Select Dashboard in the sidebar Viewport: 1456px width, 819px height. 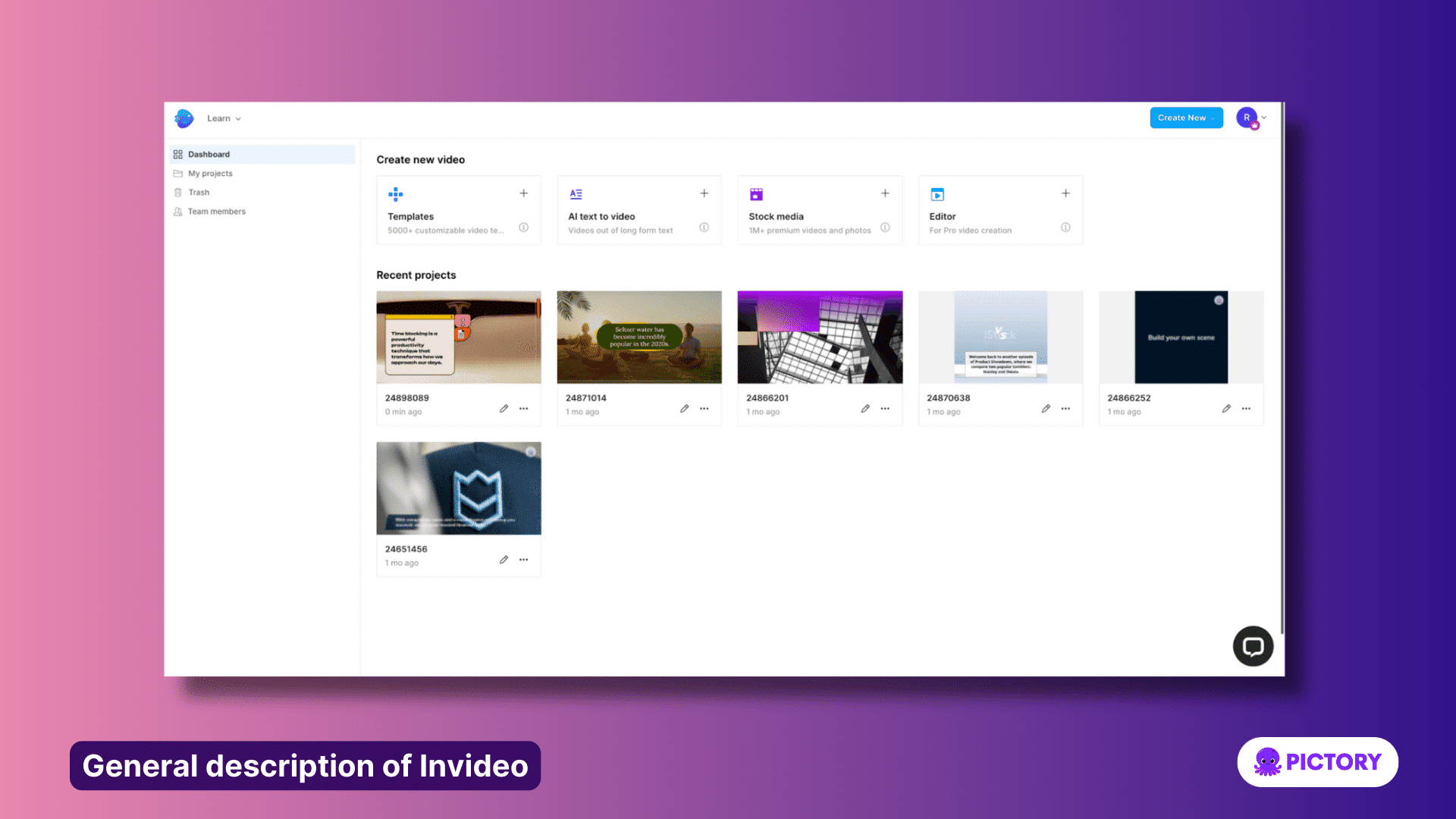[x=262, y=154]
